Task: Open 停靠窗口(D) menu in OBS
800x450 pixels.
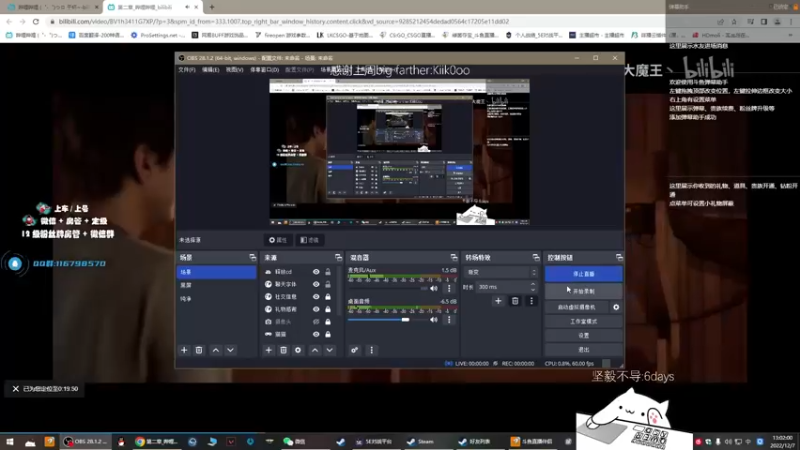Action: pyautogui.click(x=264, y=70)
